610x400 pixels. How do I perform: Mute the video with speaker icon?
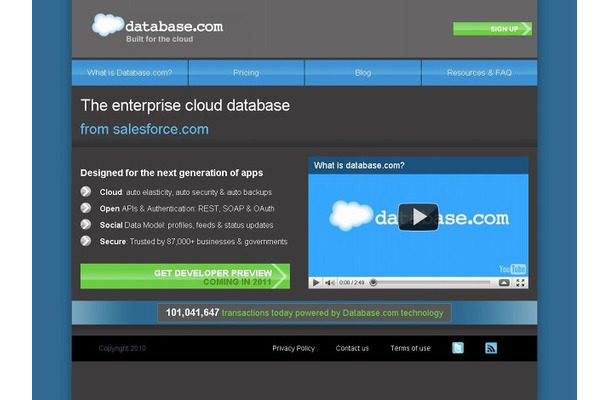tap(330, 282)
